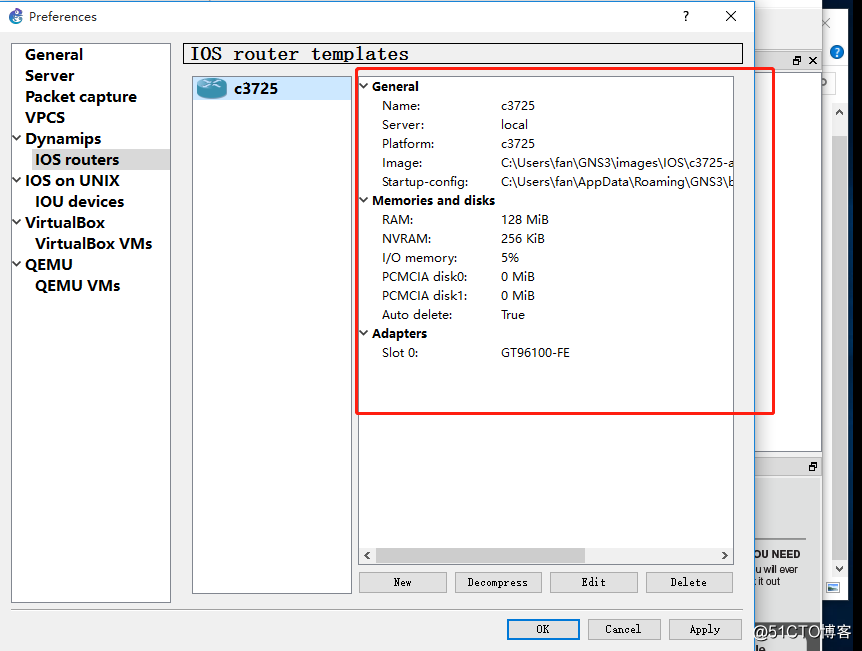The image size is (862, 651).
Task: Select the c3725 router template icon
Action: 212,88
